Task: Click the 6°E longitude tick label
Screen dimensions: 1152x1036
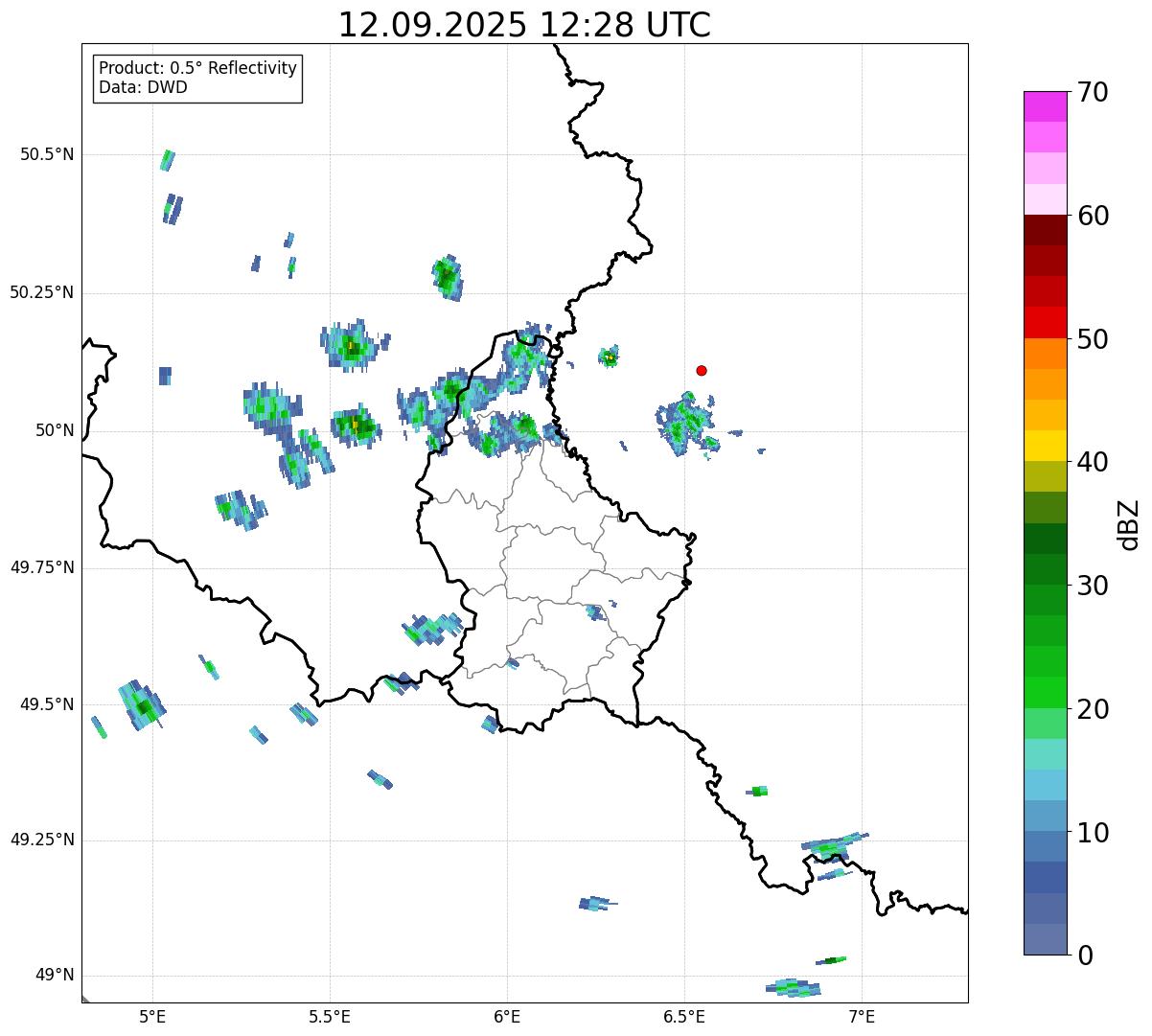Action: (507, 1016)
